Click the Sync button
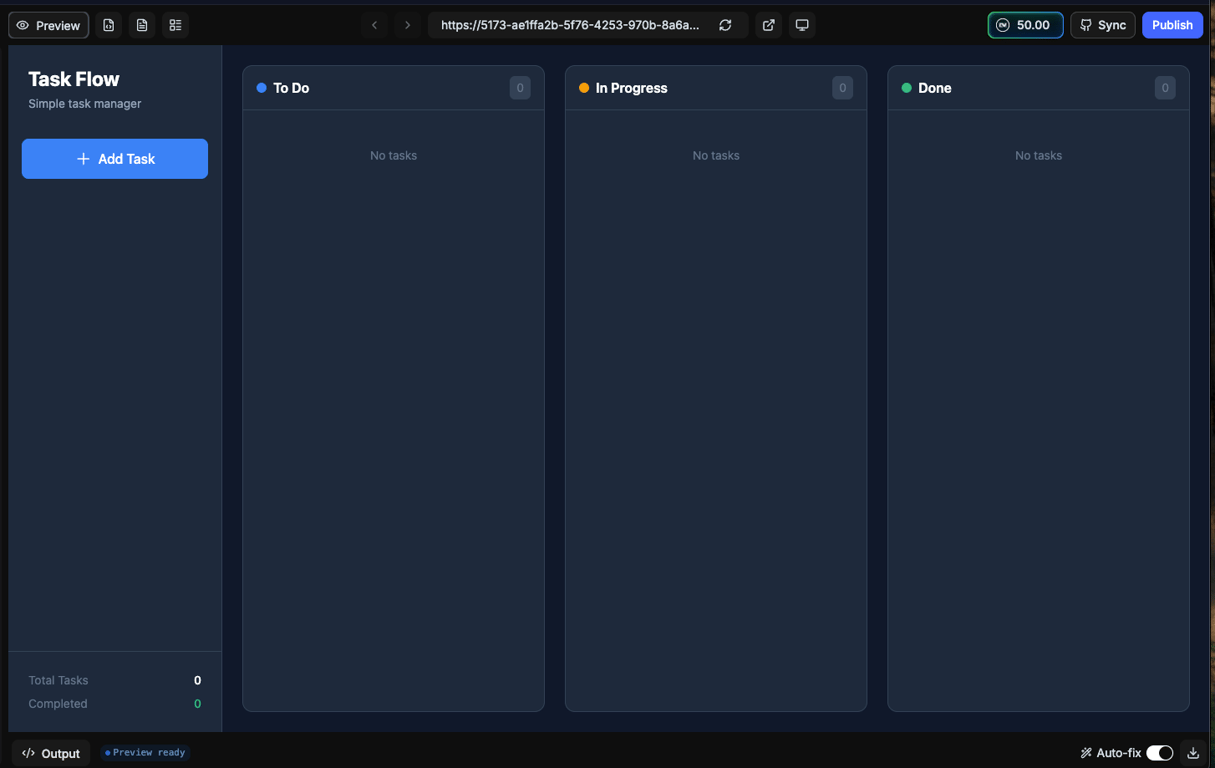 tap(1102, 25)
